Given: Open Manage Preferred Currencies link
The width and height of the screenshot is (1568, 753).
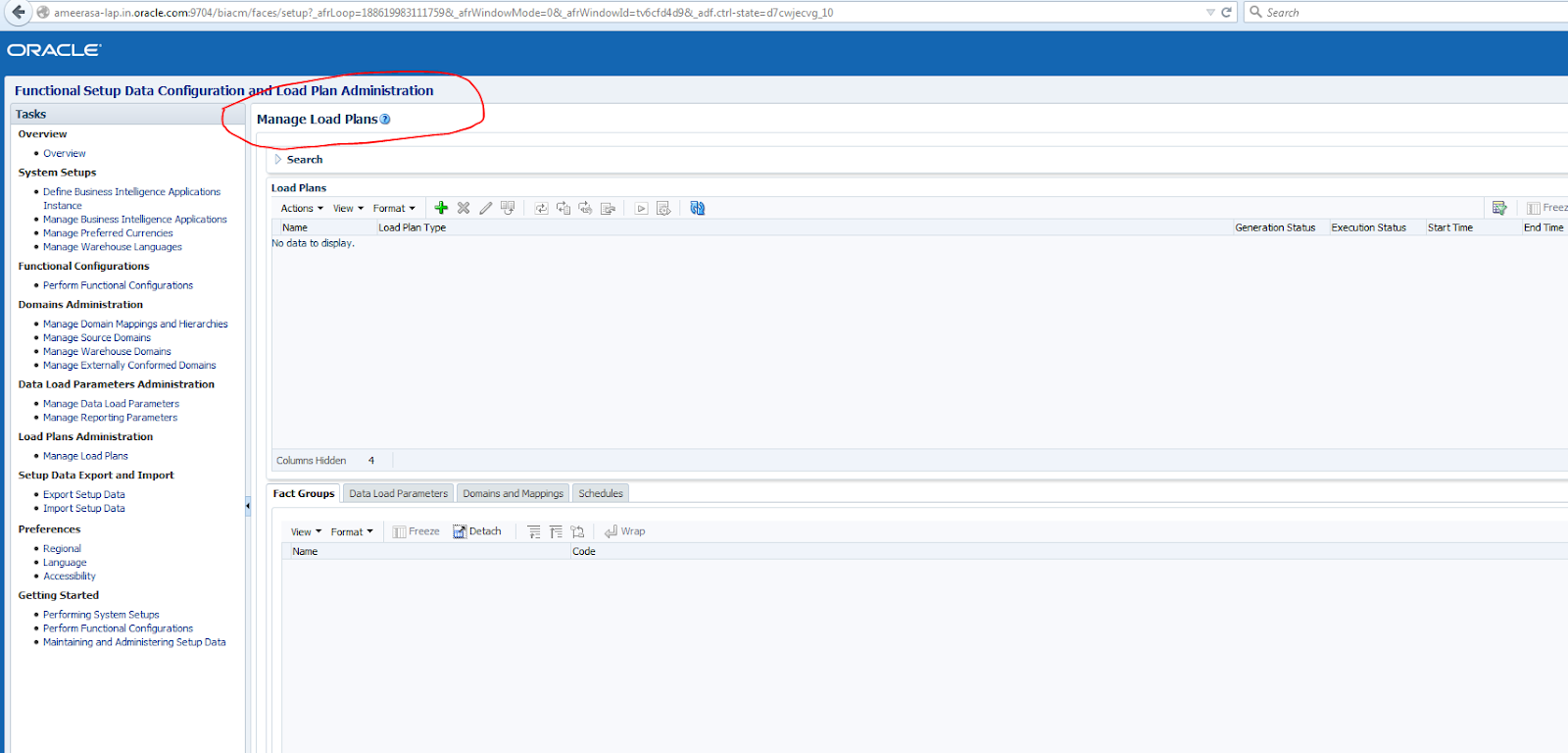Looking at the screenshot, I should [x=108, y=233].
